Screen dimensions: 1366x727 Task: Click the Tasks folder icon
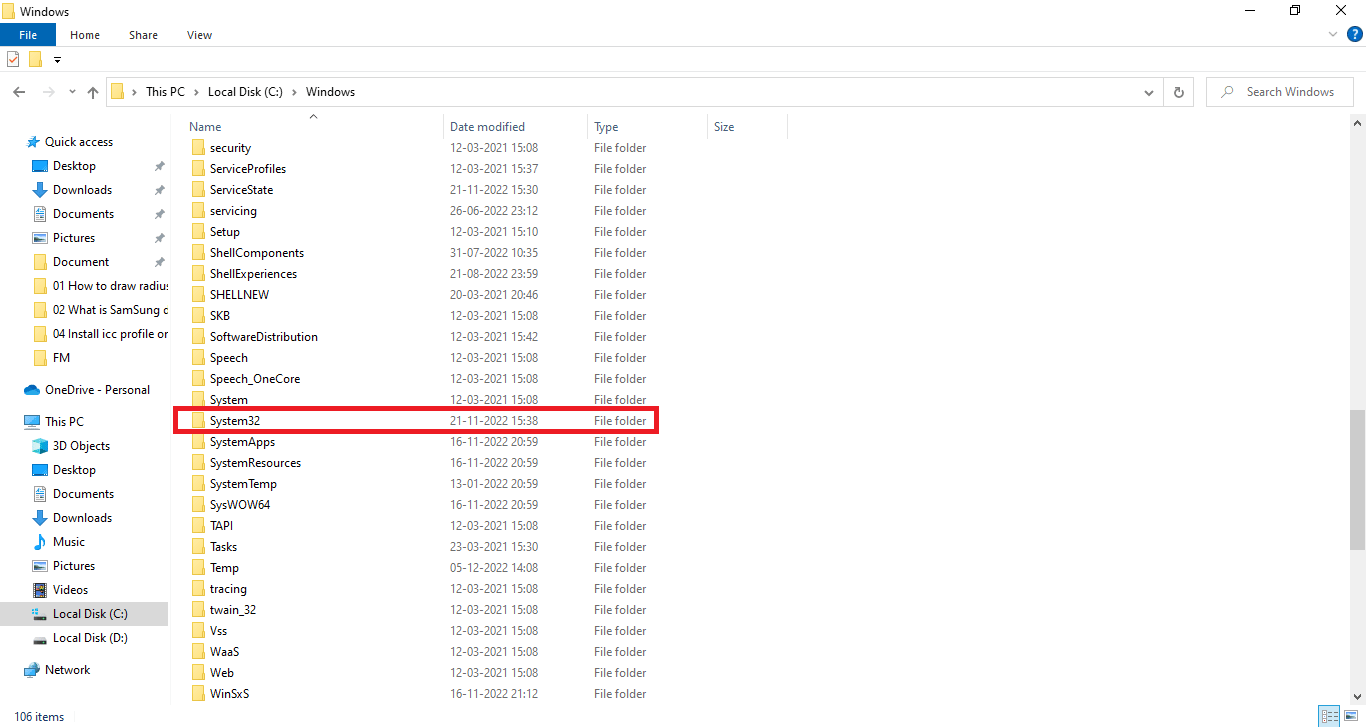(198, 547)
